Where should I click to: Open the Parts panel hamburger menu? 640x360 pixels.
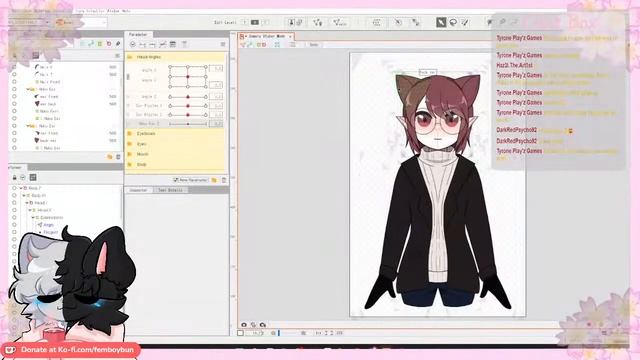click(118, 56)
